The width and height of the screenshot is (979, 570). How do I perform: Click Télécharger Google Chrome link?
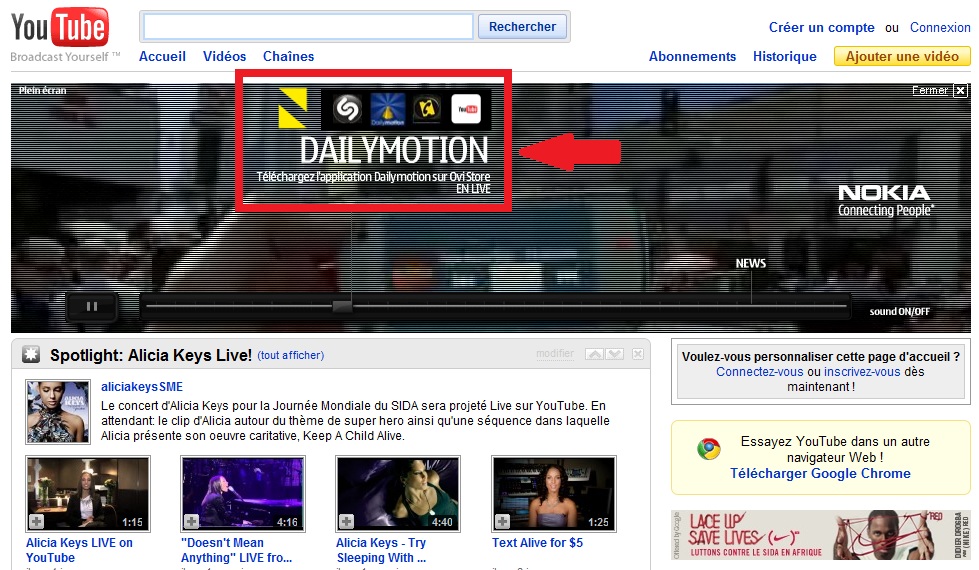820,473
